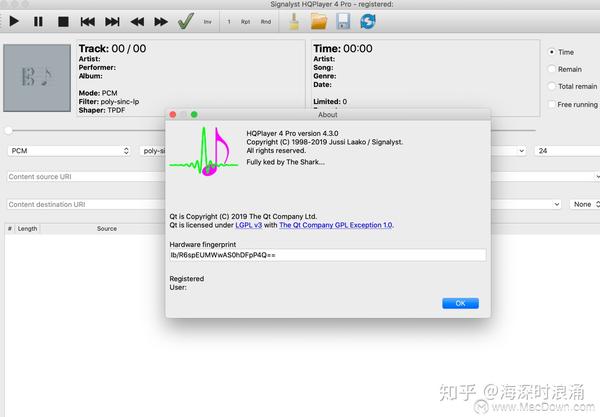Toggle the Rpt repeat button

(x=245, y=22)
